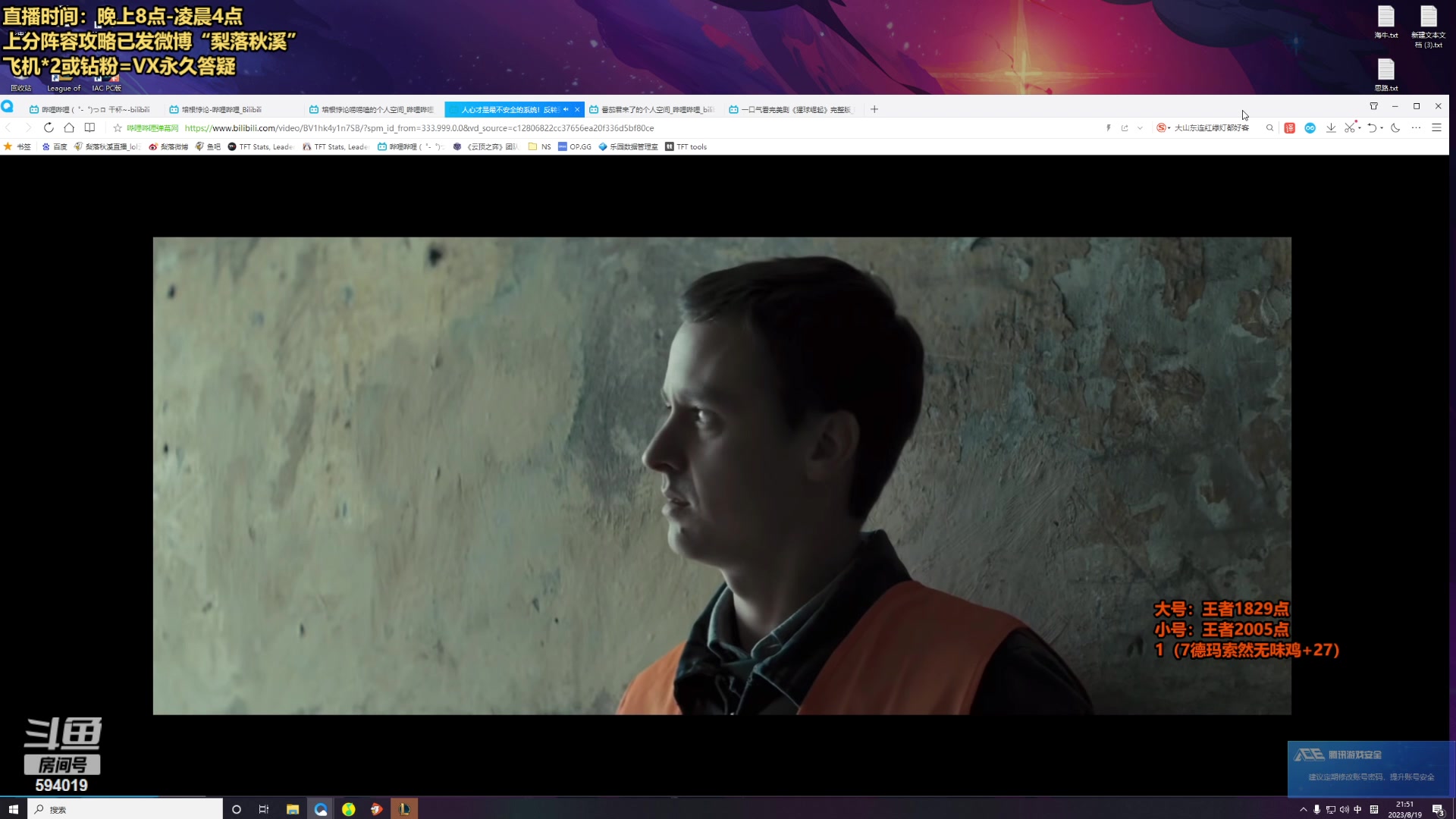Viewport: 1456px width, 819px height.
Task: Open the red translate extension icon
Action: tap(1289, 128)
